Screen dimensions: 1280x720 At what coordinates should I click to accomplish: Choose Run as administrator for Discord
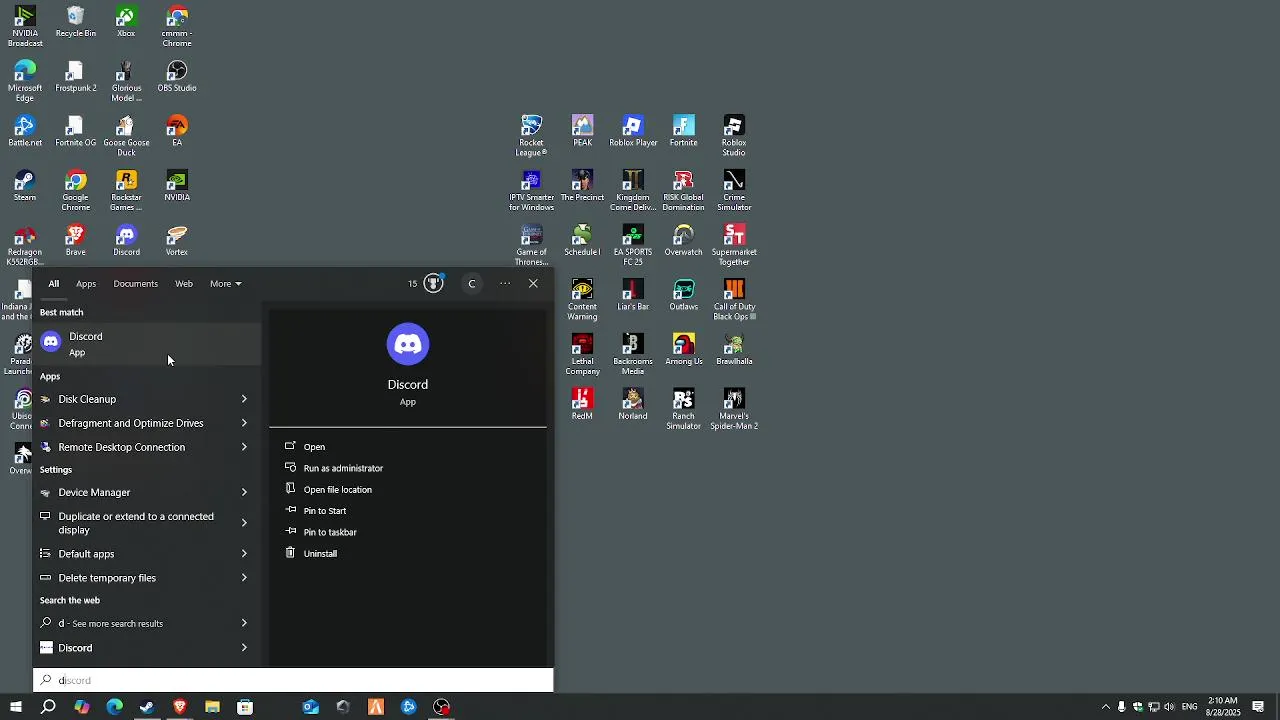click(x=343, y=468)
